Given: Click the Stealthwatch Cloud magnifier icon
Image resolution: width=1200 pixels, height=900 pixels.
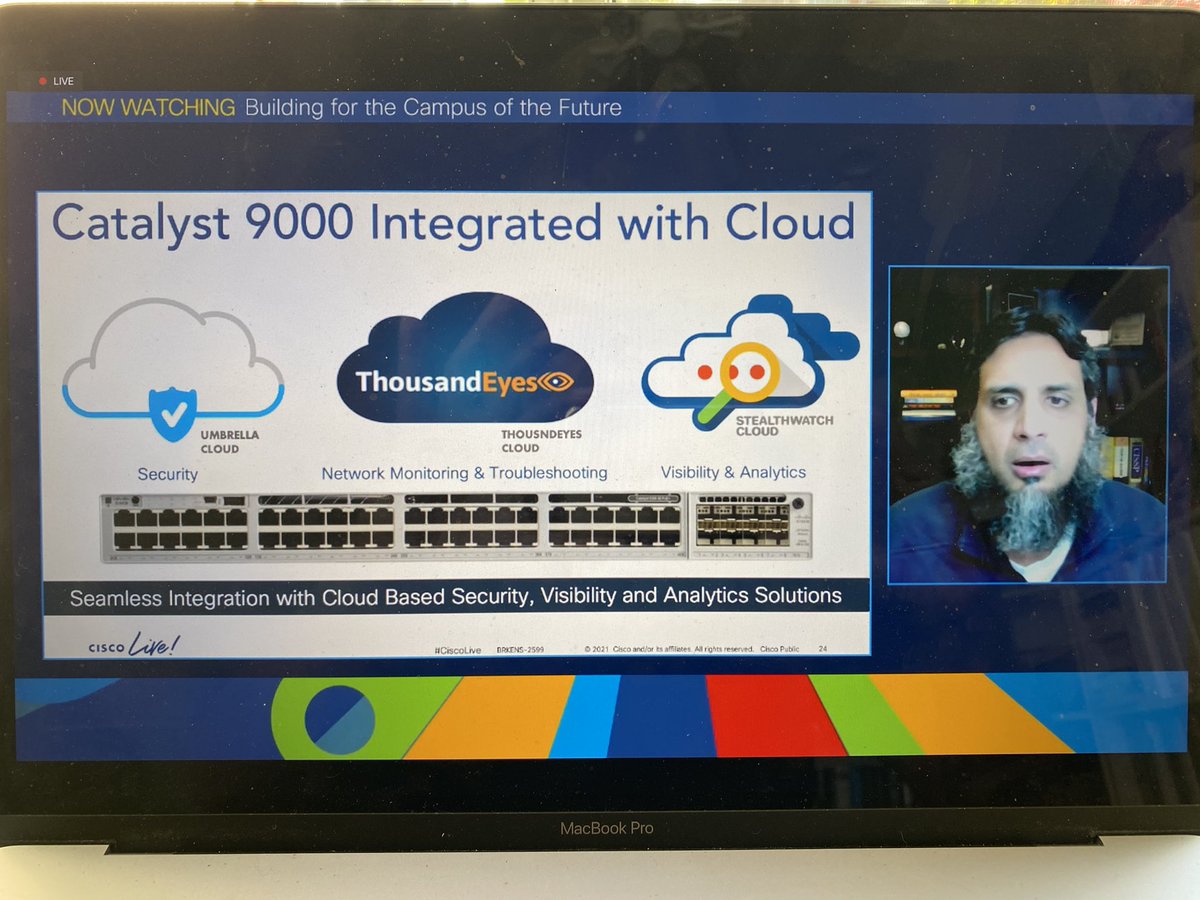Looking at the screenshot, I should pos(740,381).
